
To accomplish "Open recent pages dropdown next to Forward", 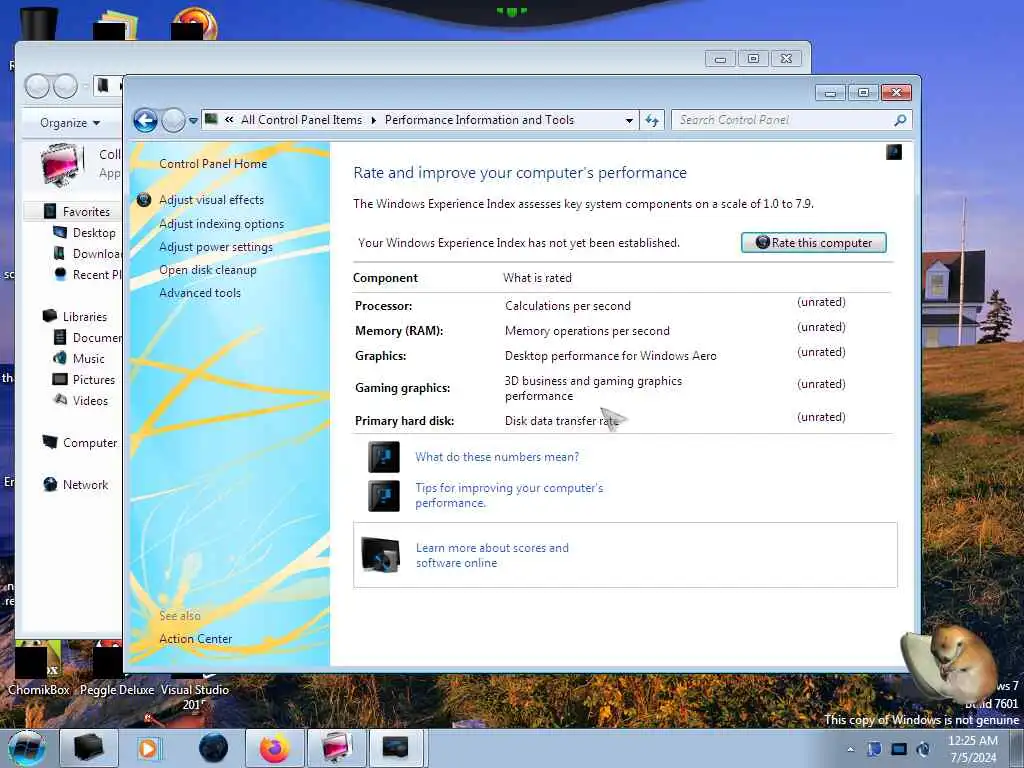I will click(x=193, y=121).
